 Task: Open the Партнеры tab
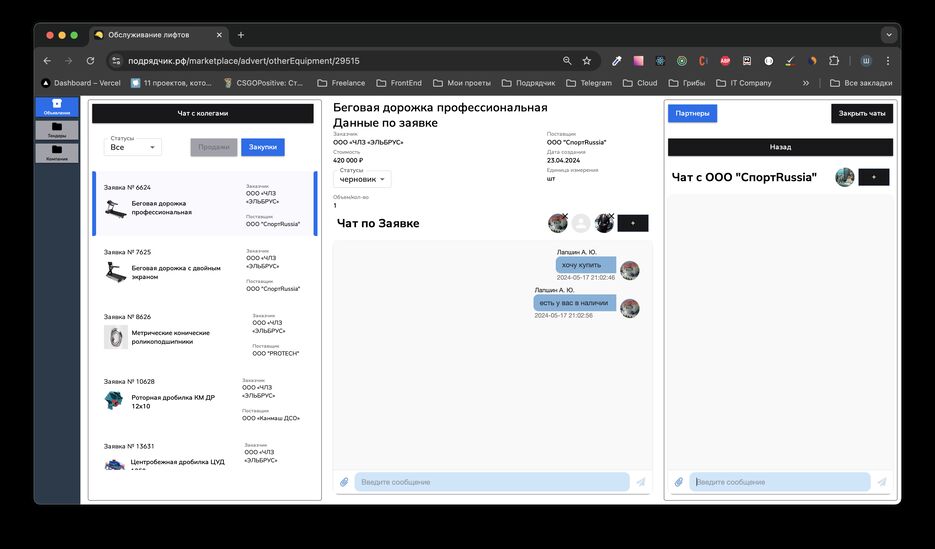click(x=692, y=113)
